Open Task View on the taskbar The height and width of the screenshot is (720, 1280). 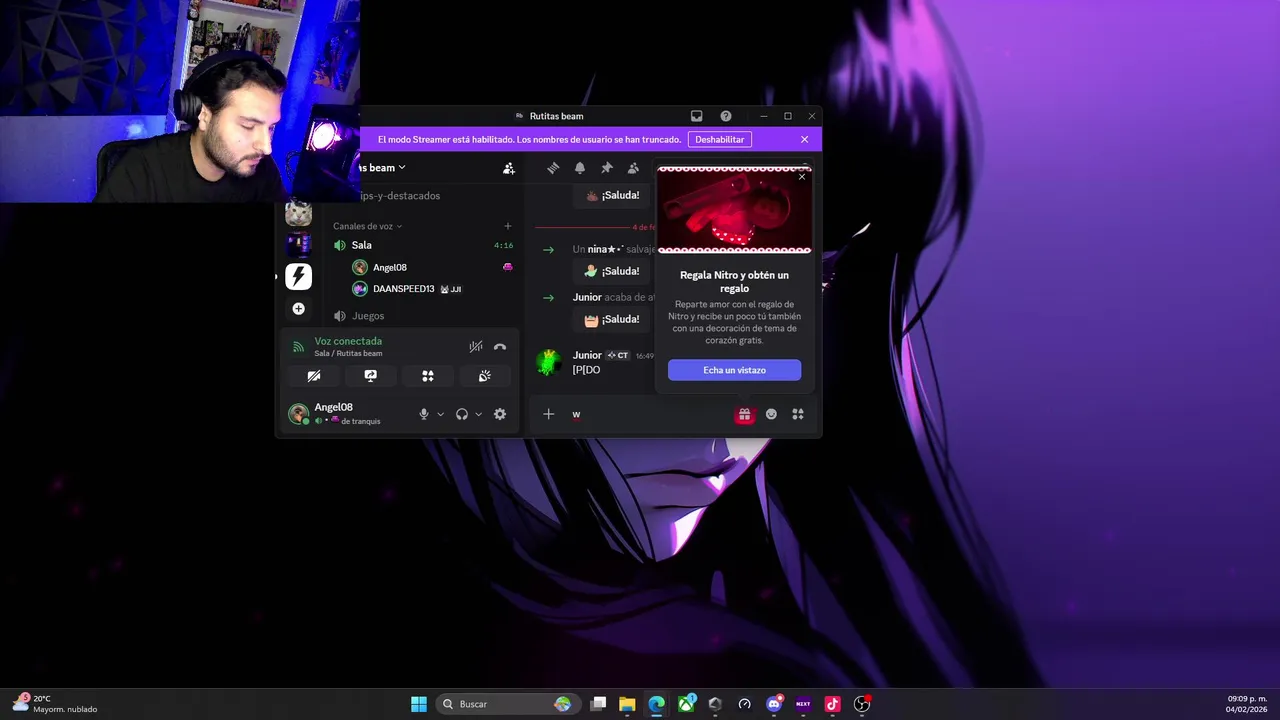tap(598, 704)
